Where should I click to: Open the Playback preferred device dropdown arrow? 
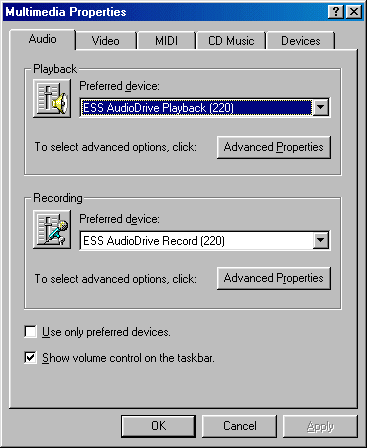pos(321,107)
